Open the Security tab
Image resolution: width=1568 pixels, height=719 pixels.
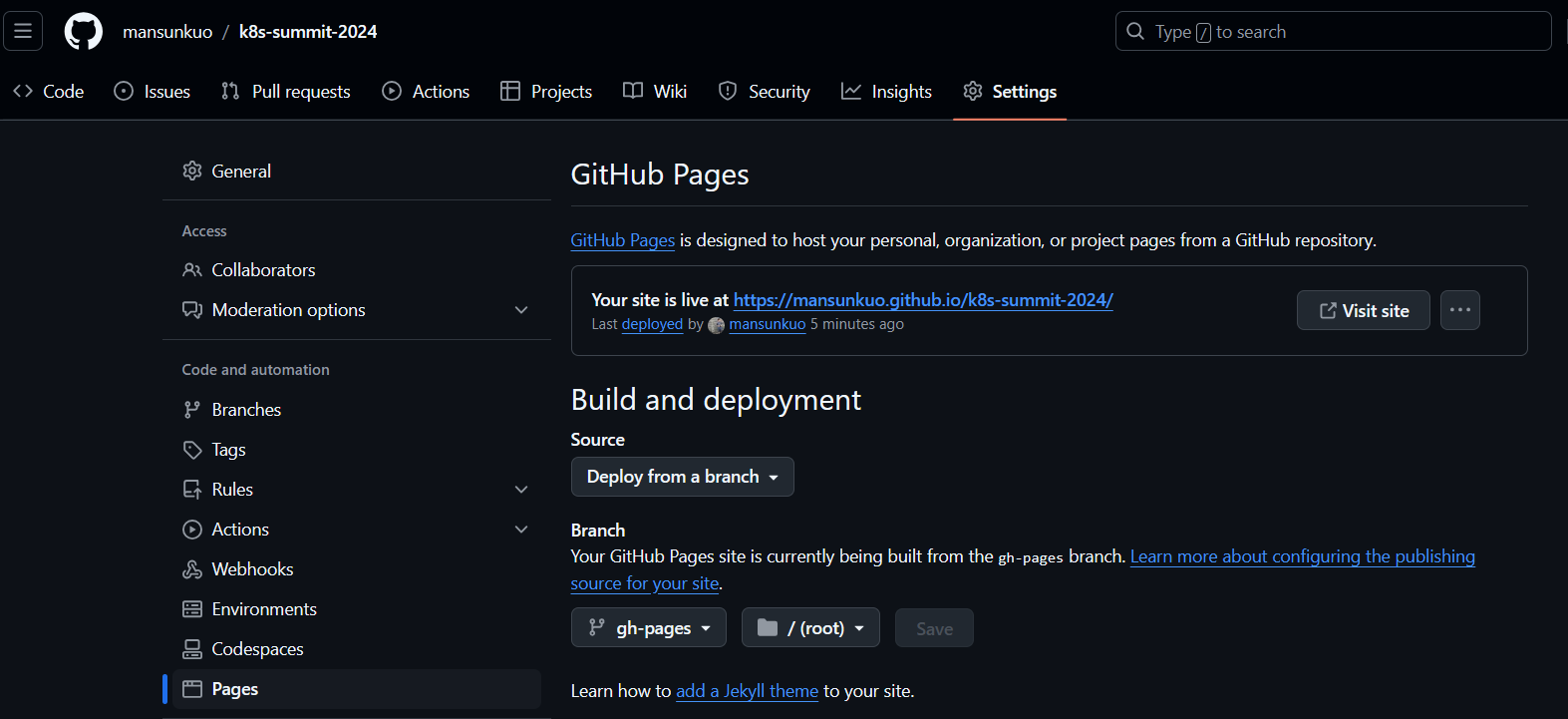765,91
